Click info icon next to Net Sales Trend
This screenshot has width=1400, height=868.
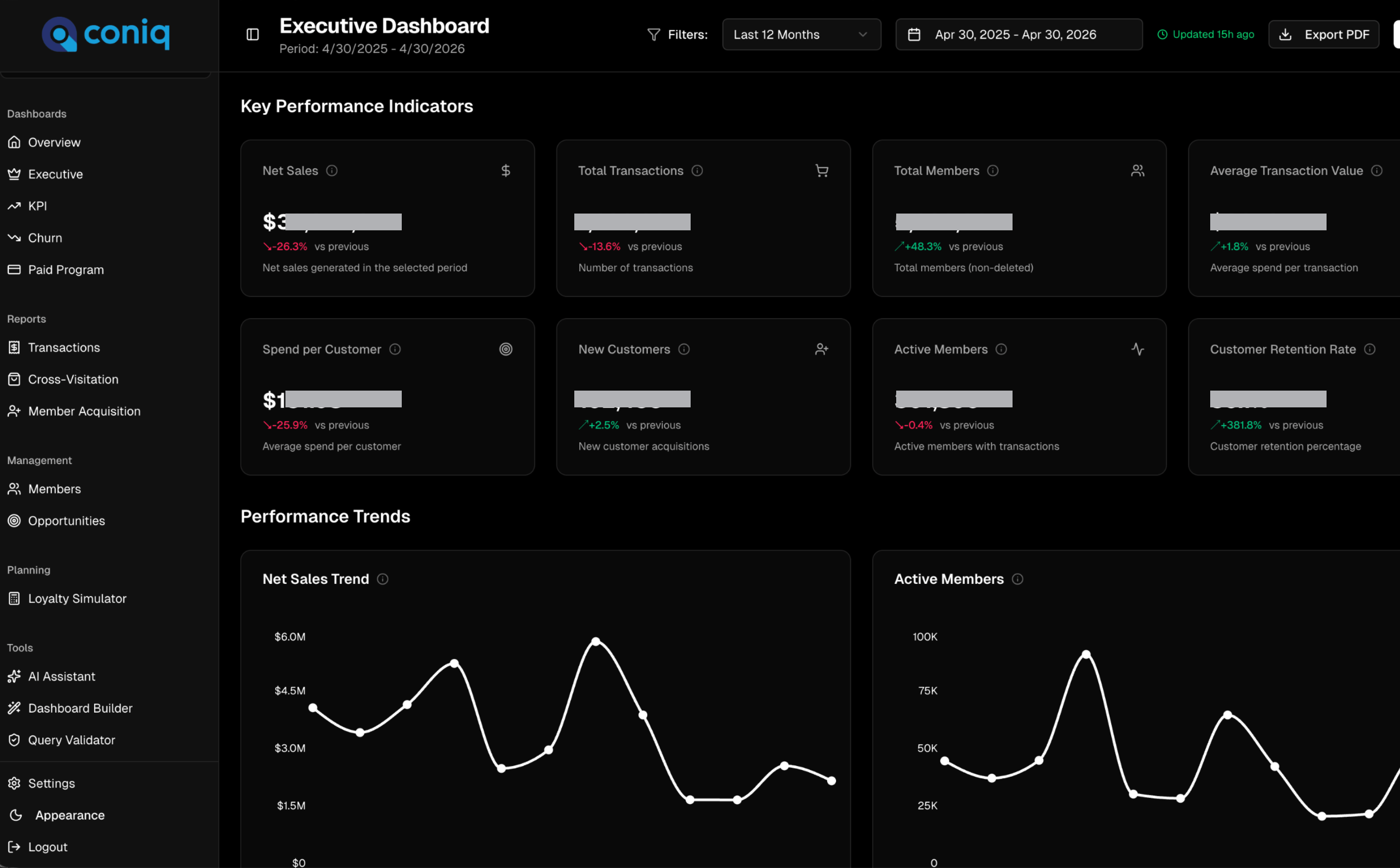(x=383, y=579)
